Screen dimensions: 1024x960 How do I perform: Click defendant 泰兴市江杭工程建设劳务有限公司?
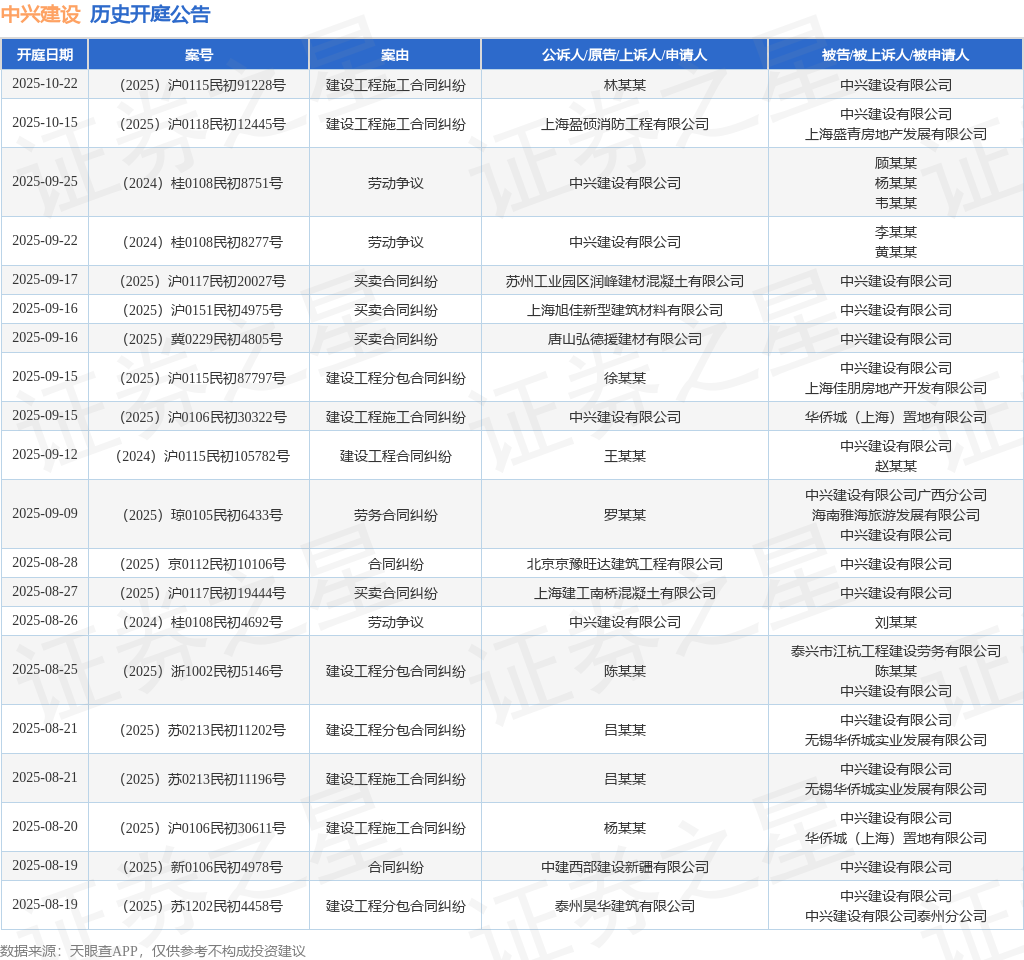(x=895, y=651)
